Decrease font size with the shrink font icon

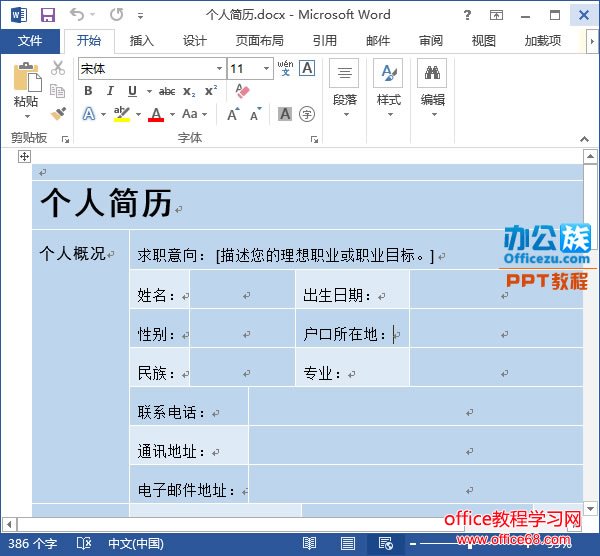coord(256,114)
